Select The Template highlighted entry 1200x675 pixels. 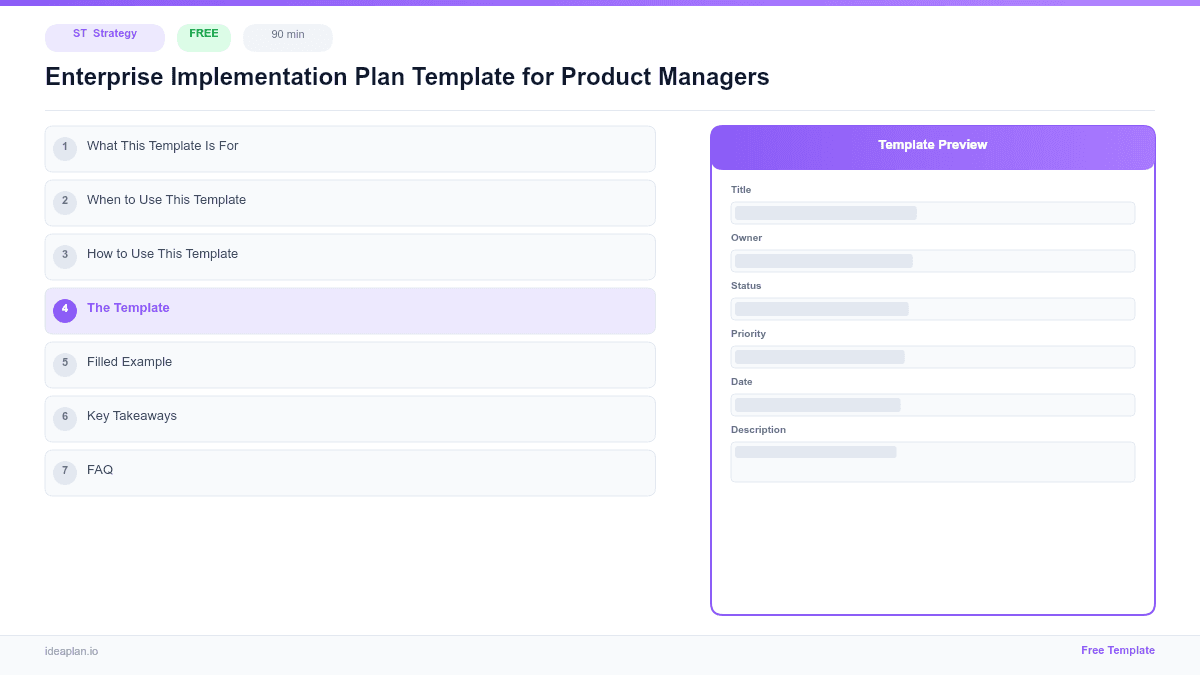tap(350, 310)
